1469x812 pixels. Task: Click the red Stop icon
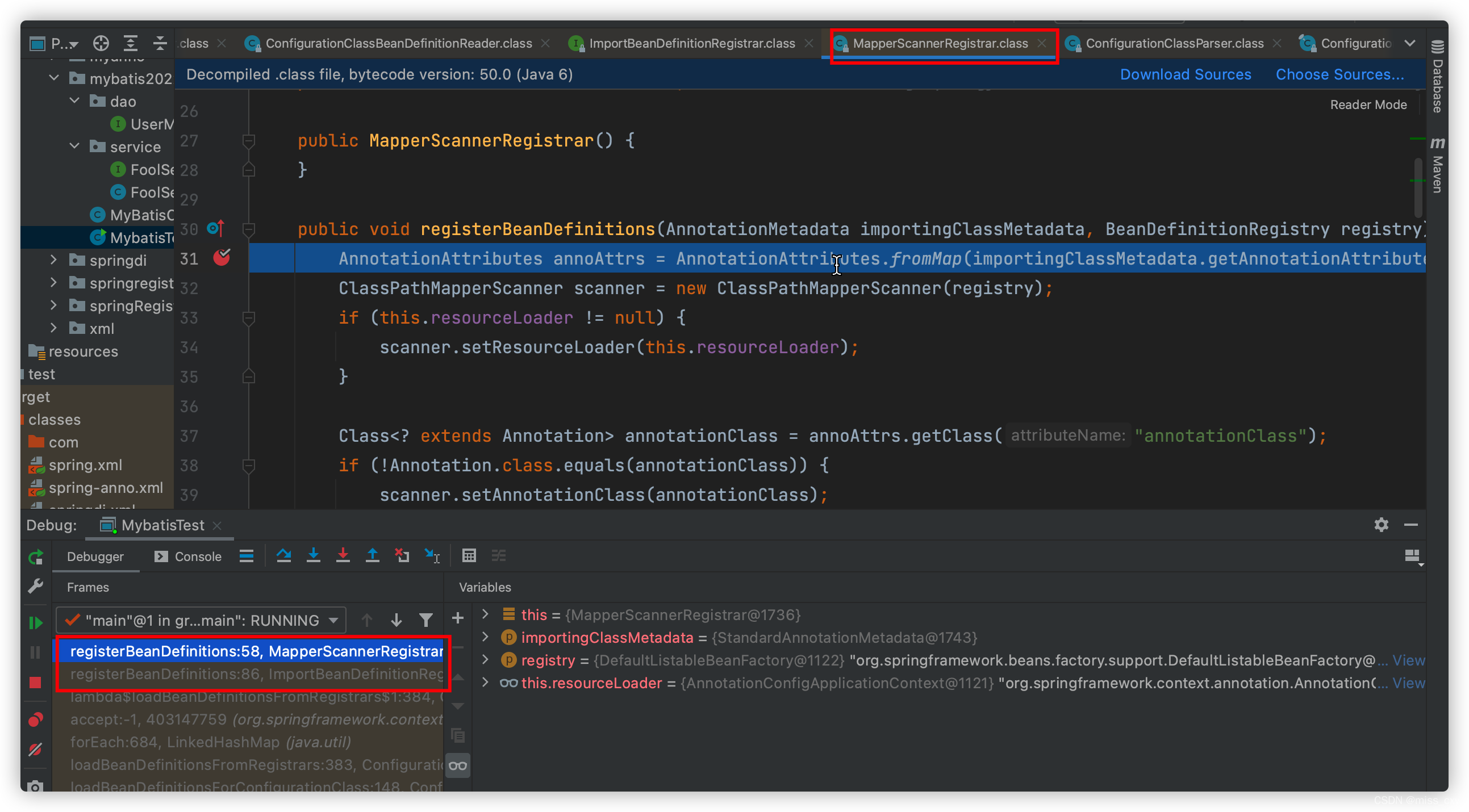click(x=35, y=683)
